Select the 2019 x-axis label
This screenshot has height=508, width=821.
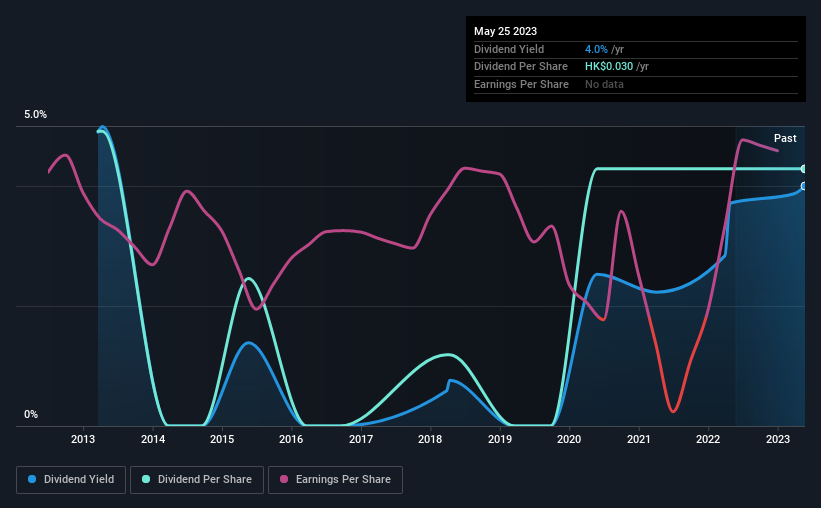(x=500, y=439)
